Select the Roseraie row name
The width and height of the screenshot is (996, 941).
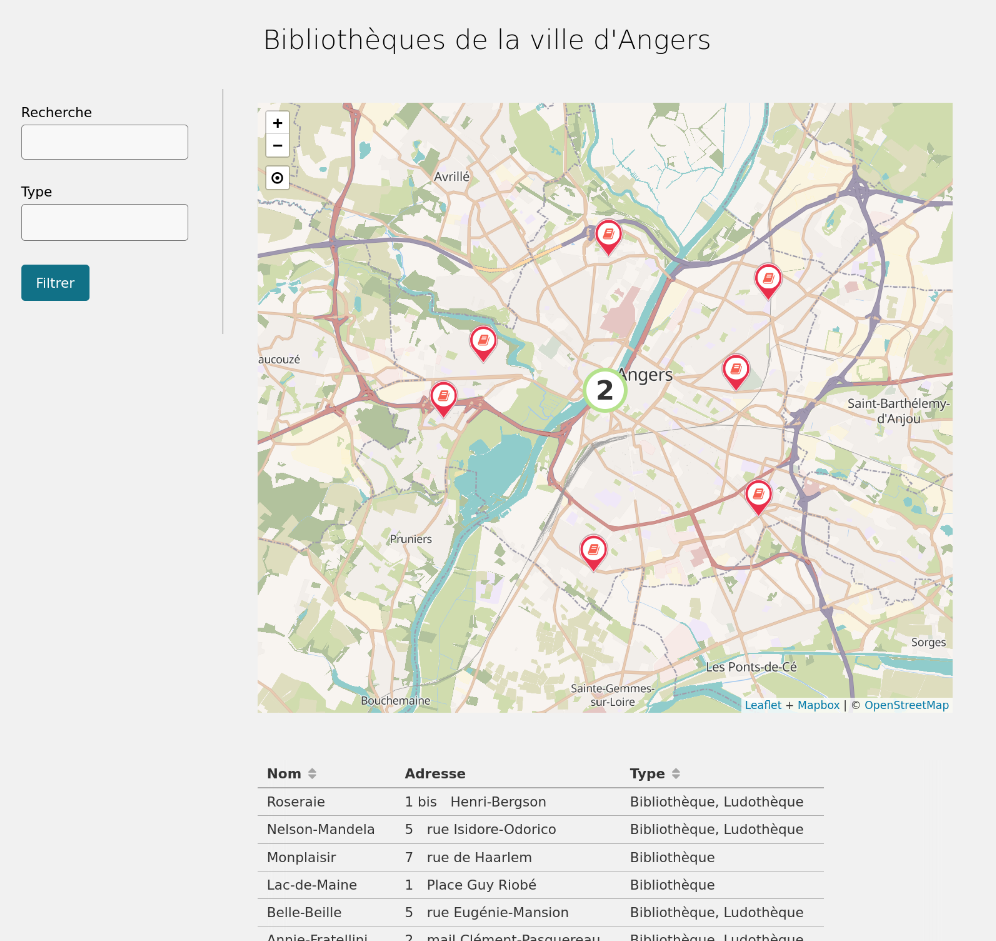295,802
